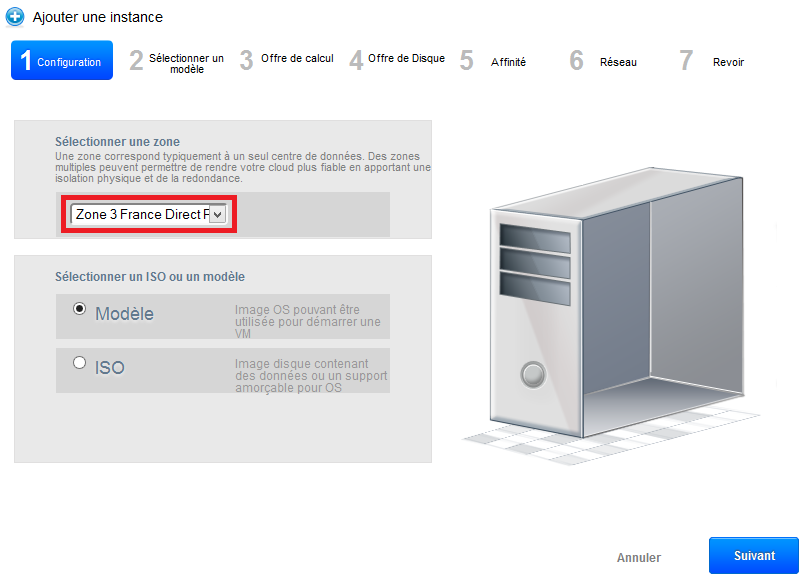Jump to step 2 Sélectionner un modèle
Viewport: 810px width, 581px height.
pos(177,62)
